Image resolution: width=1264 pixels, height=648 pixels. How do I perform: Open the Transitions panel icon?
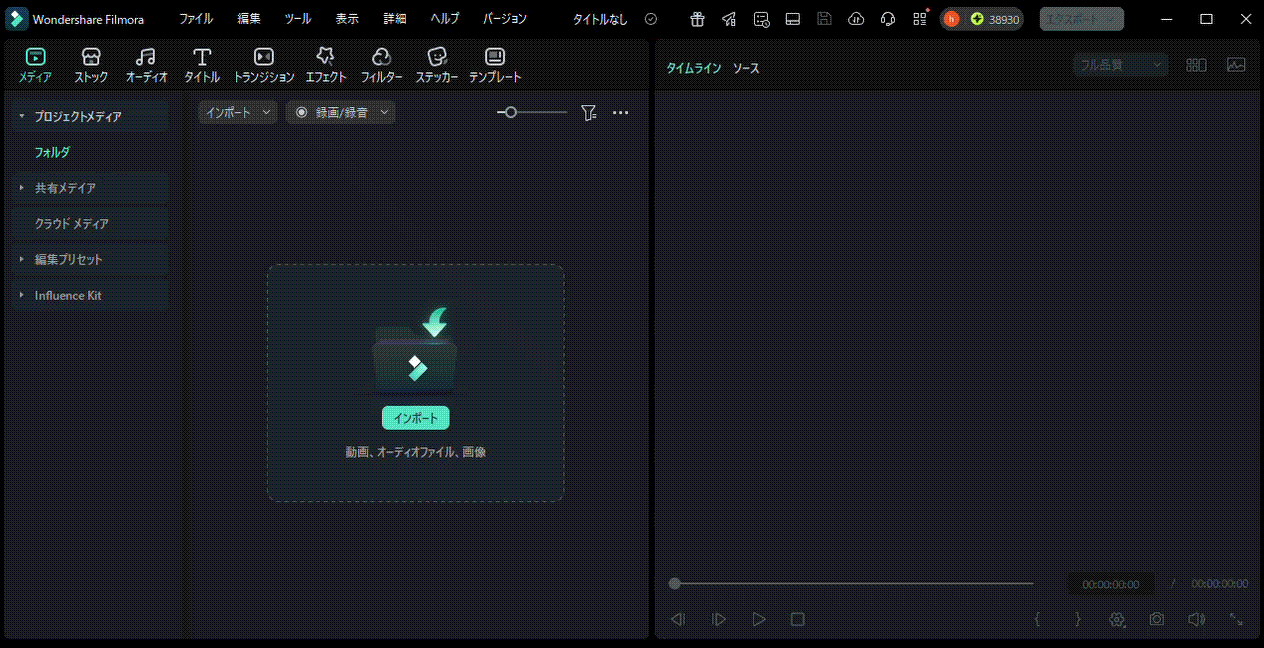point(264,58)
